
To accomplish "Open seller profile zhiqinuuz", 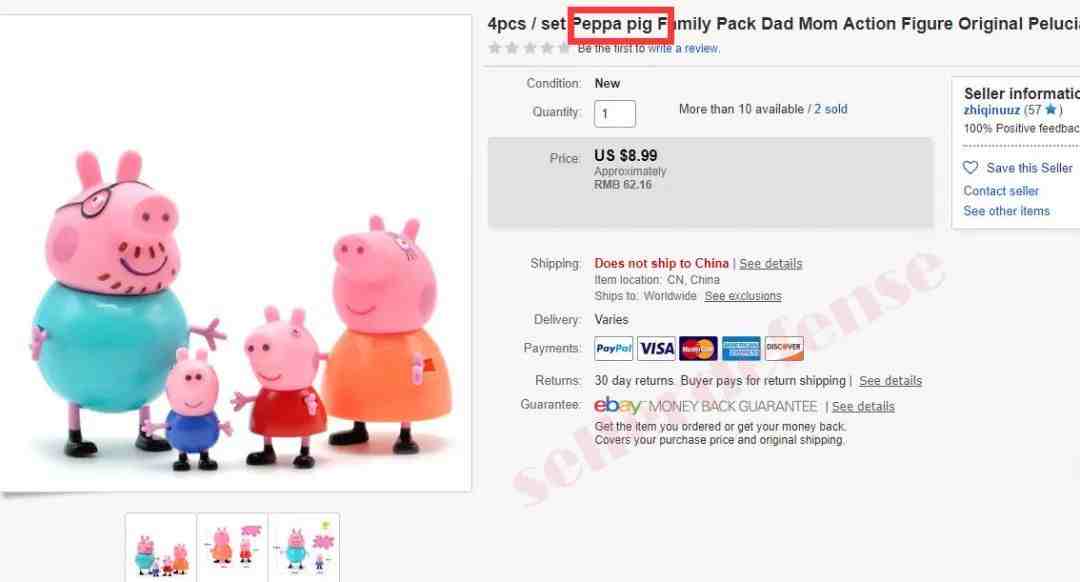I will pyautogui.click(x=991, y=110).
